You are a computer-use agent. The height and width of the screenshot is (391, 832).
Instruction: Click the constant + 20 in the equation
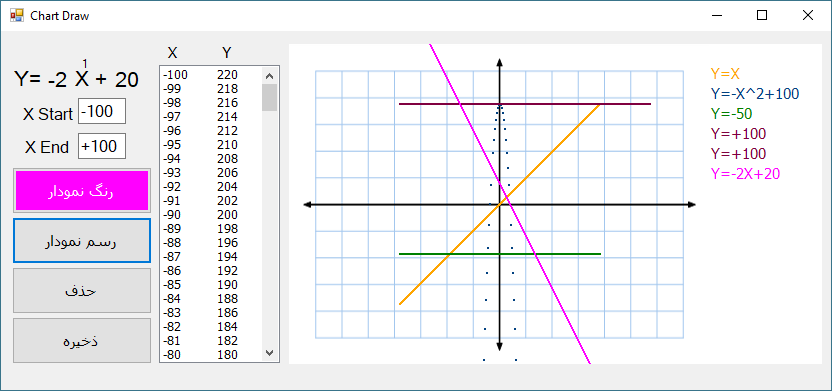click(x=117, y=80)
